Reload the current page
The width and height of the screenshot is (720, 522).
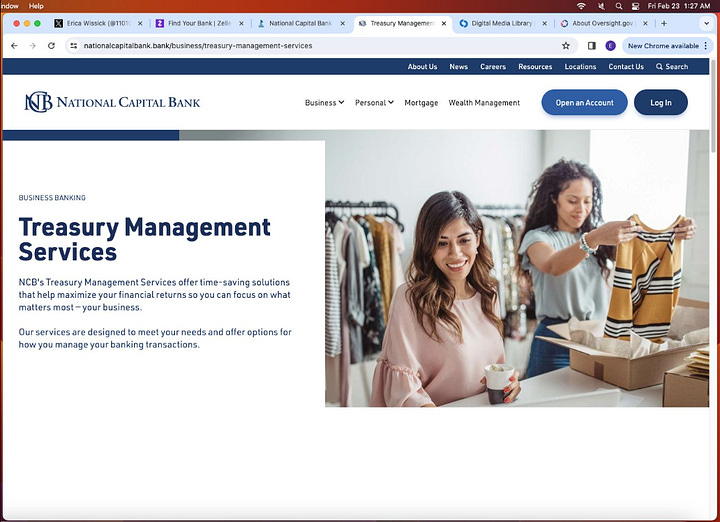tap(51, 46)
